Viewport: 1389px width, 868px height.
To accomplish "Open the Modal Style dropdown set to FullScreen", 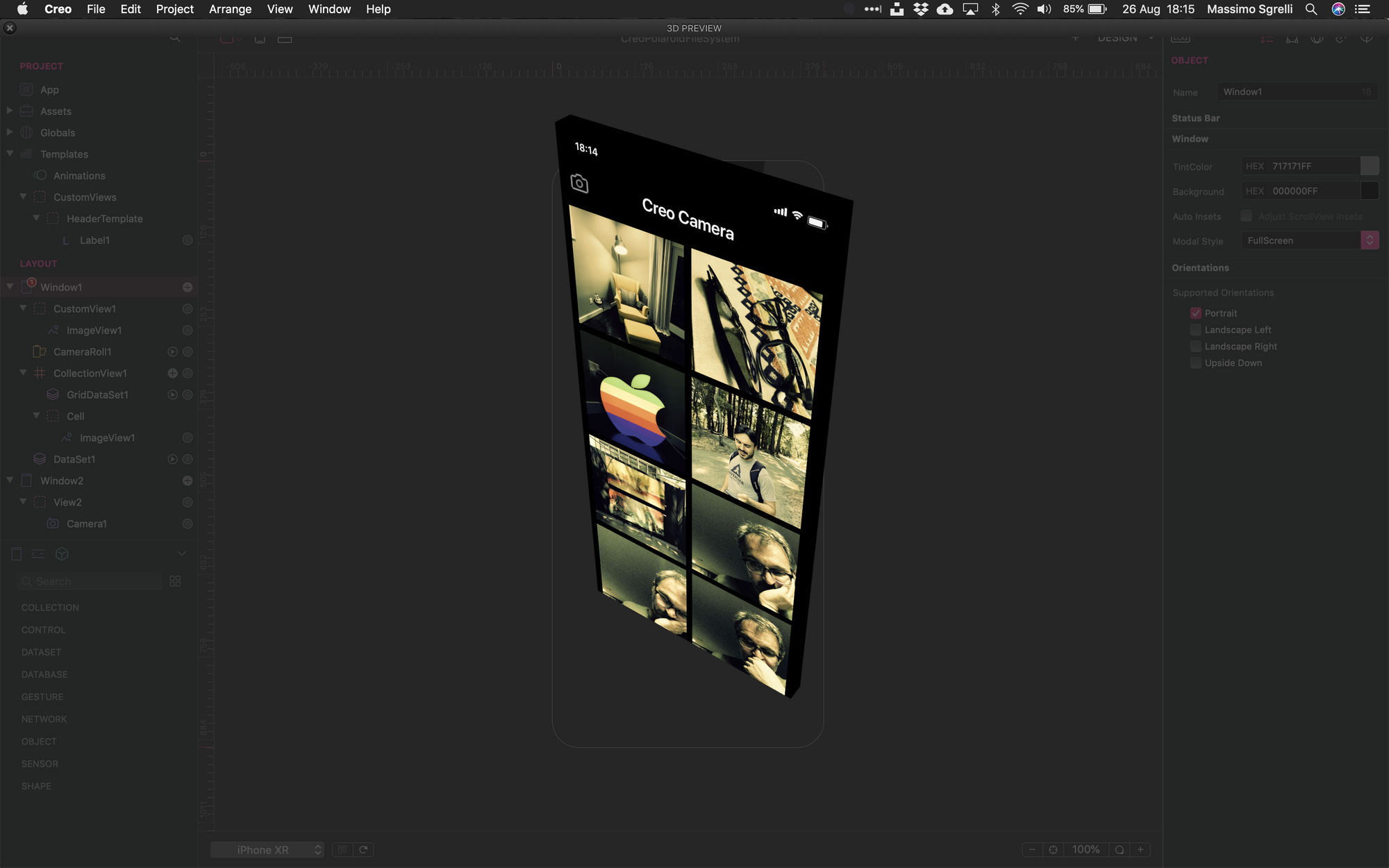I will (1370, 240).
